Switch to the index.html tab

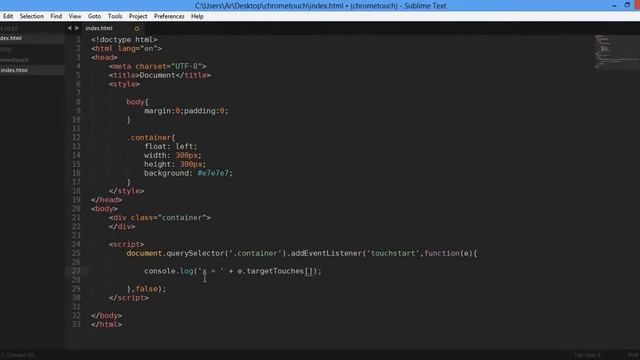coord(99,28)
